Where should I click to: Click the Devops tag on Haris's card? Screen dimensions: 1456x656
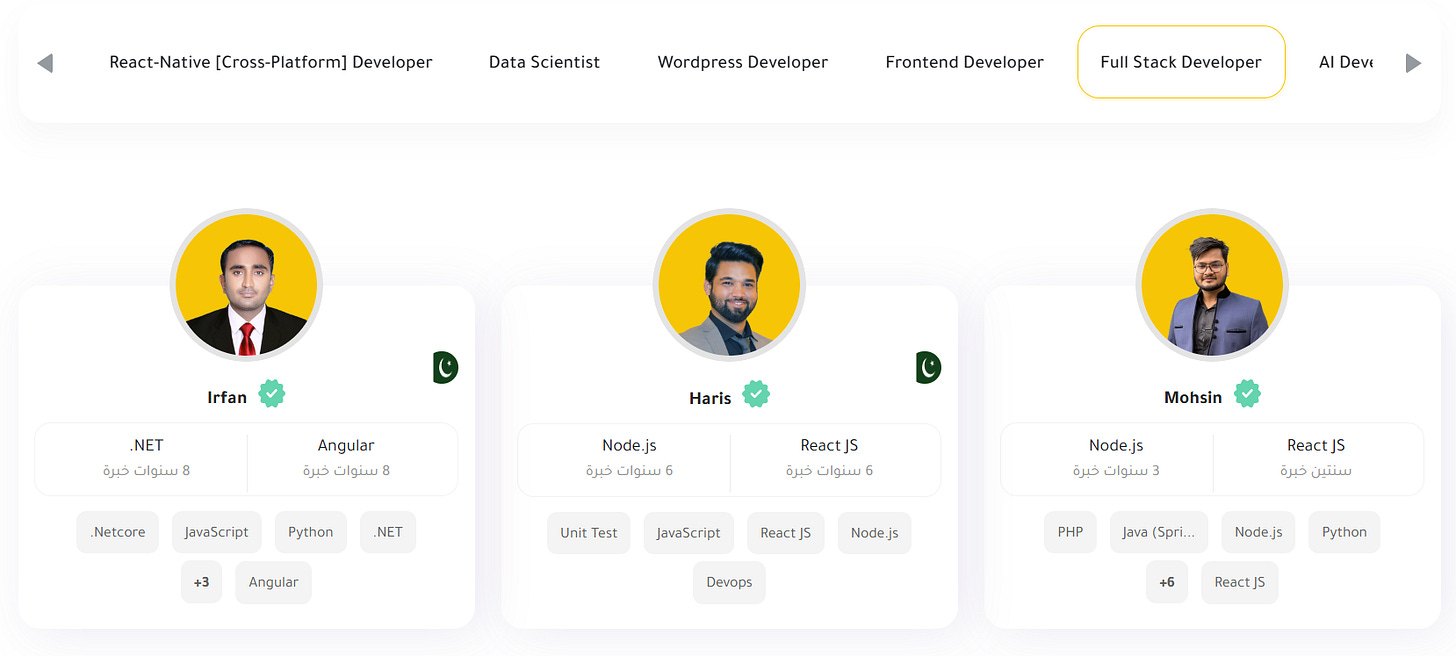pyautogui.click(x=729, y=582)
